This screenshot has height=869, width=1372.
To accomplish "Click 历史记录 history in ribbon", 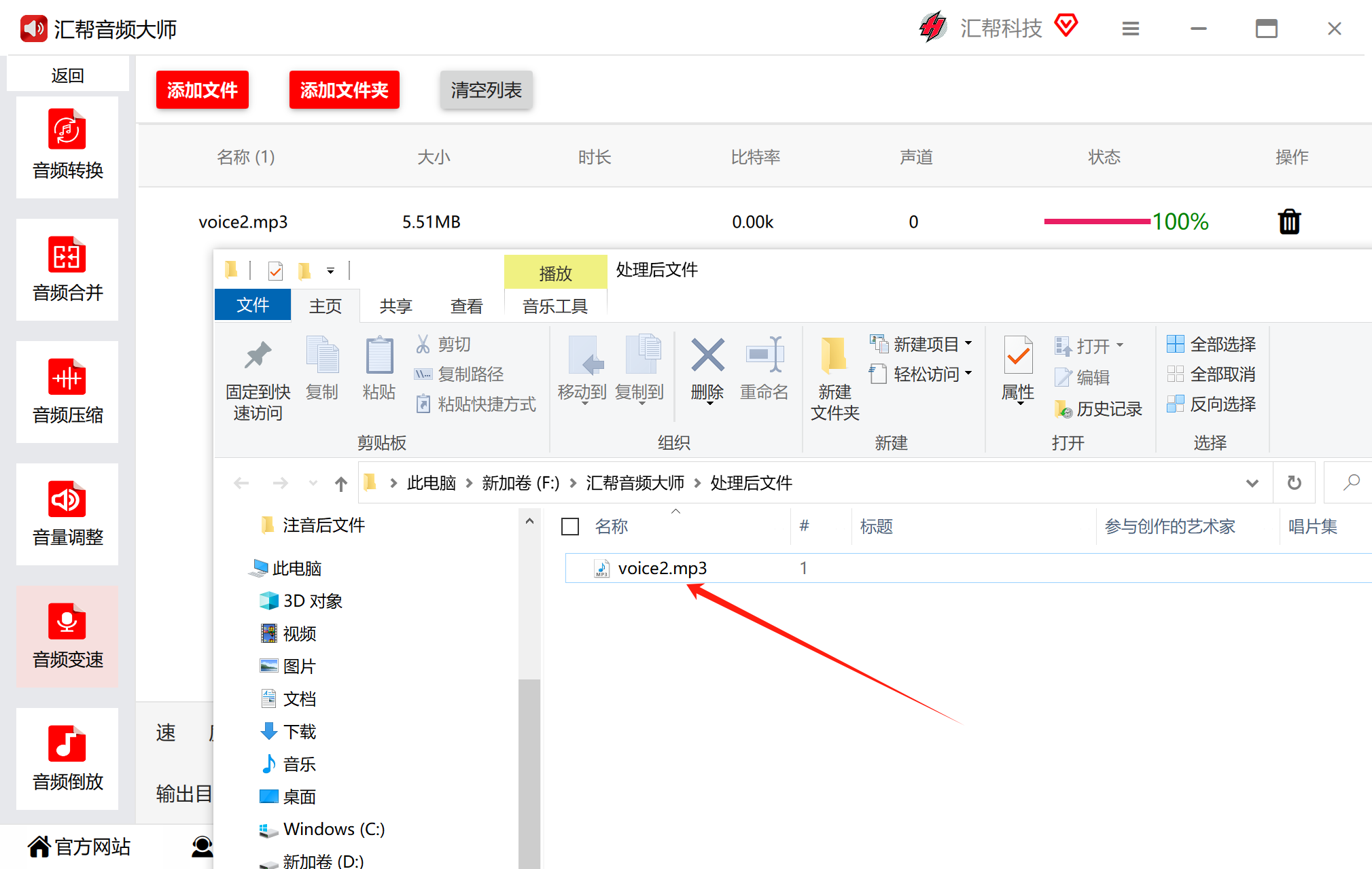I will click(x=1098, y=408).
